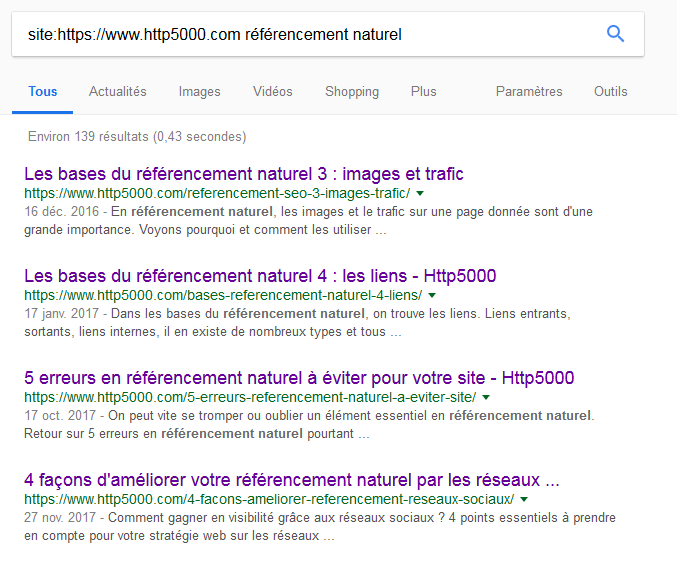The height and width of the screenshot is (566, 677).
Task: Open the Outils options
Action: tap(611, 92)
